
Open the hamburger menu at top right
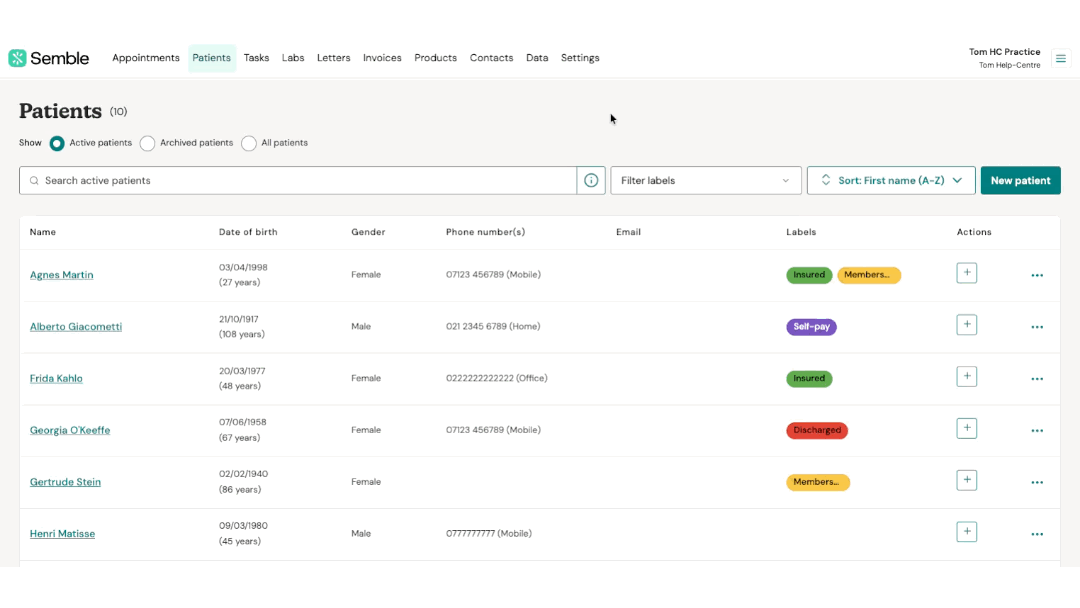pyautogui.click(x=1061, y=58)
